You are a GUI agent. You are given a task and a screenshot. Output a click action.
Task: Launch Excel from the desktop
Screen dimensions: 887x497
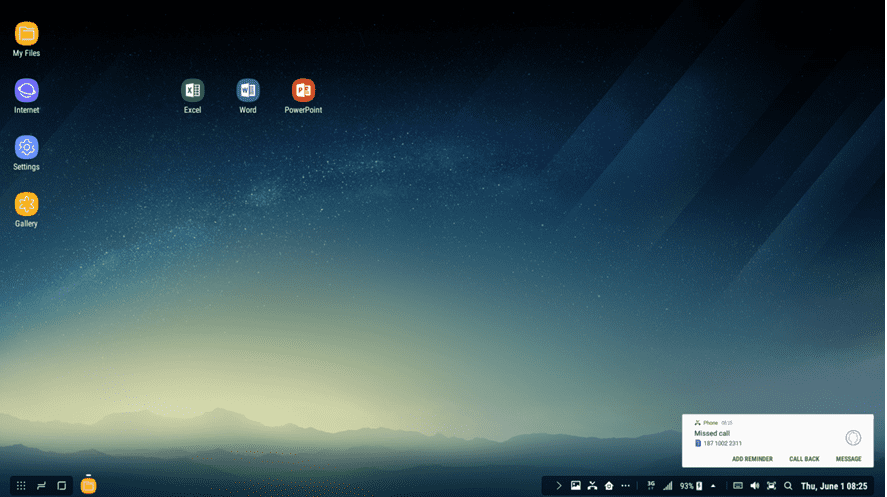[x=192, y=91]
